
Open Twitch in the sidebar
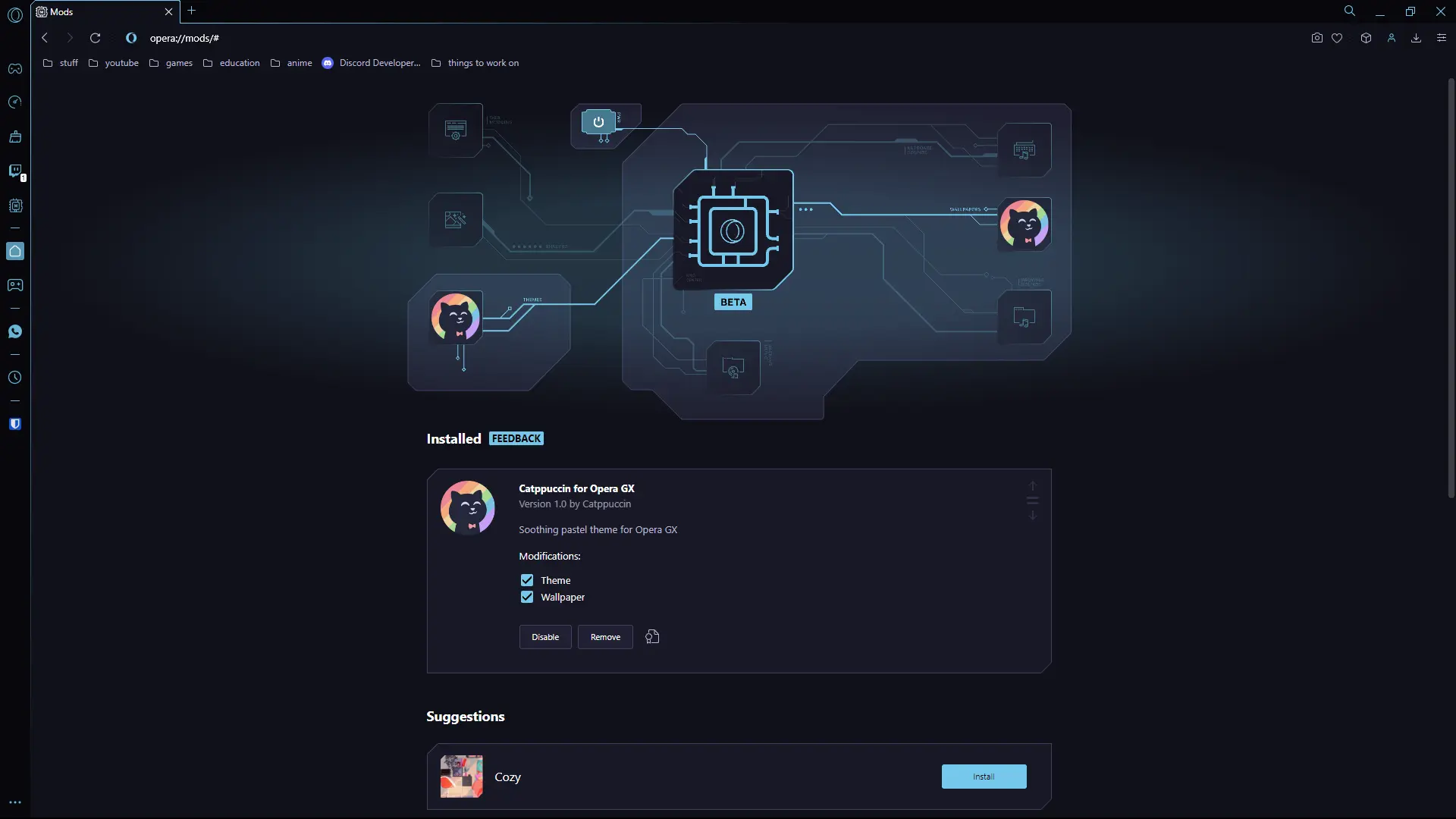[15, 171]
